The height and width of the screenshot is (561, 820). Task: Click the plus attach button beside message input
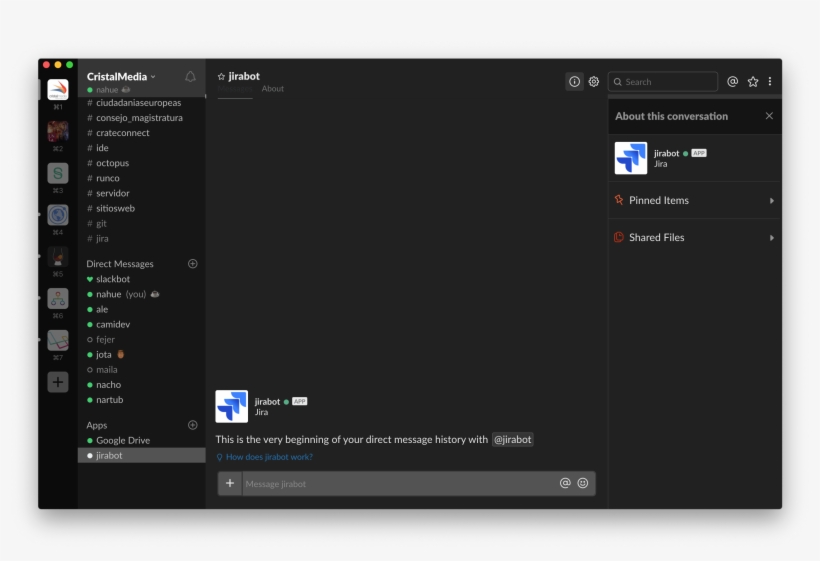click(230, 483)
